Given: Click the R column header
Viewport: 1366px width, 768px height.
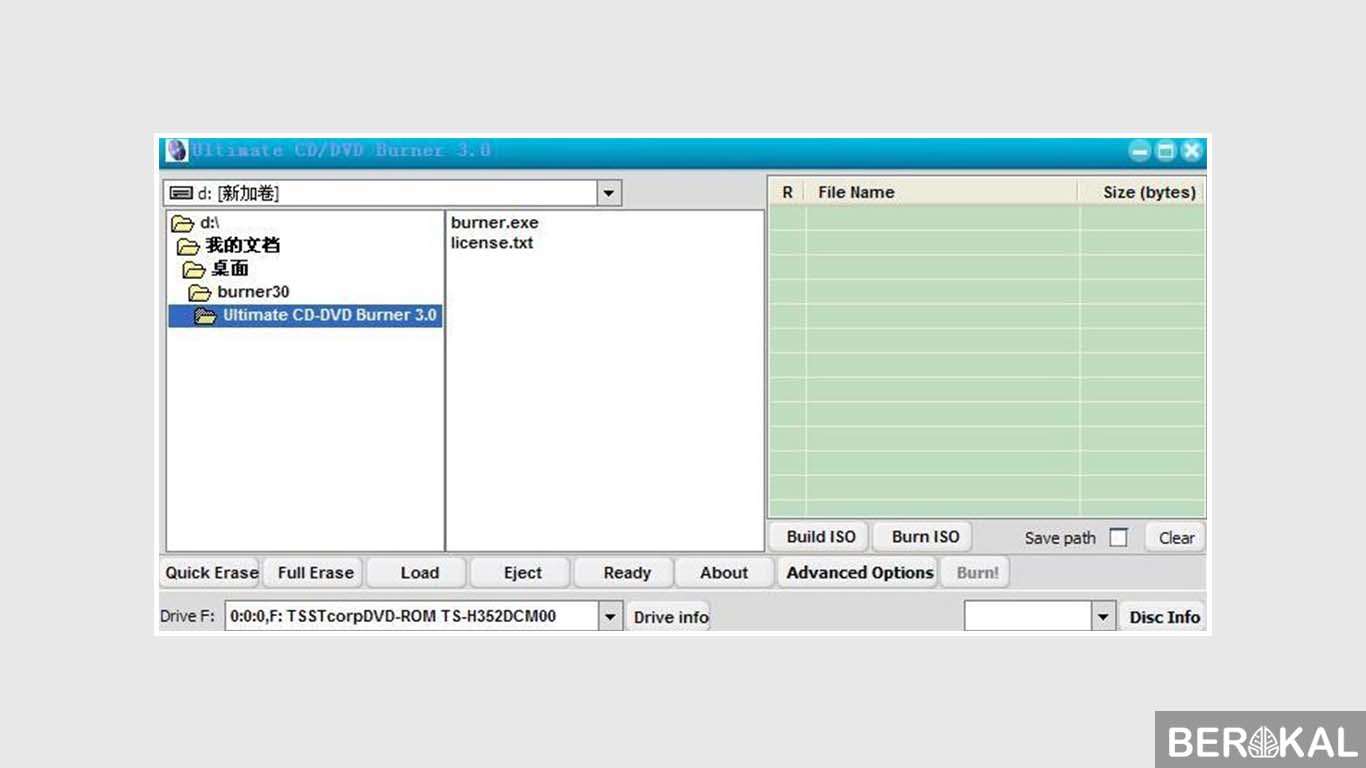Looking at the screenshot, I should (x=787, y=192).
